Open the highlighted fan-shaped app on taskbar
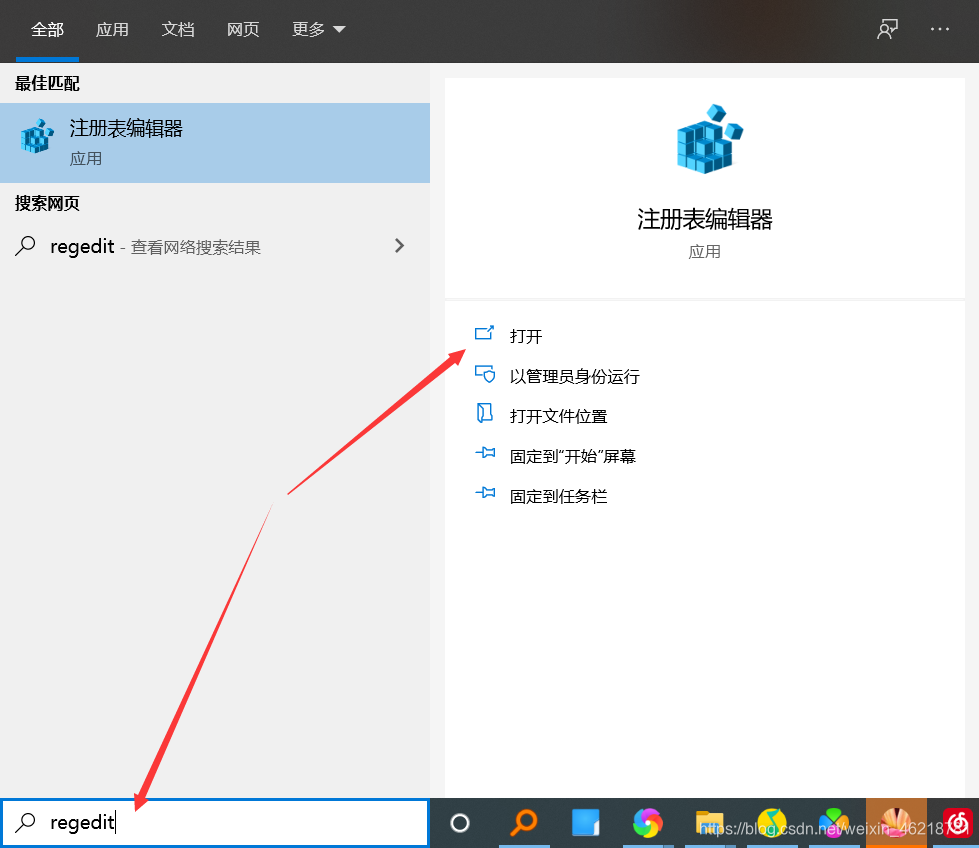The image size is (979, 848). tap(896, 822)
